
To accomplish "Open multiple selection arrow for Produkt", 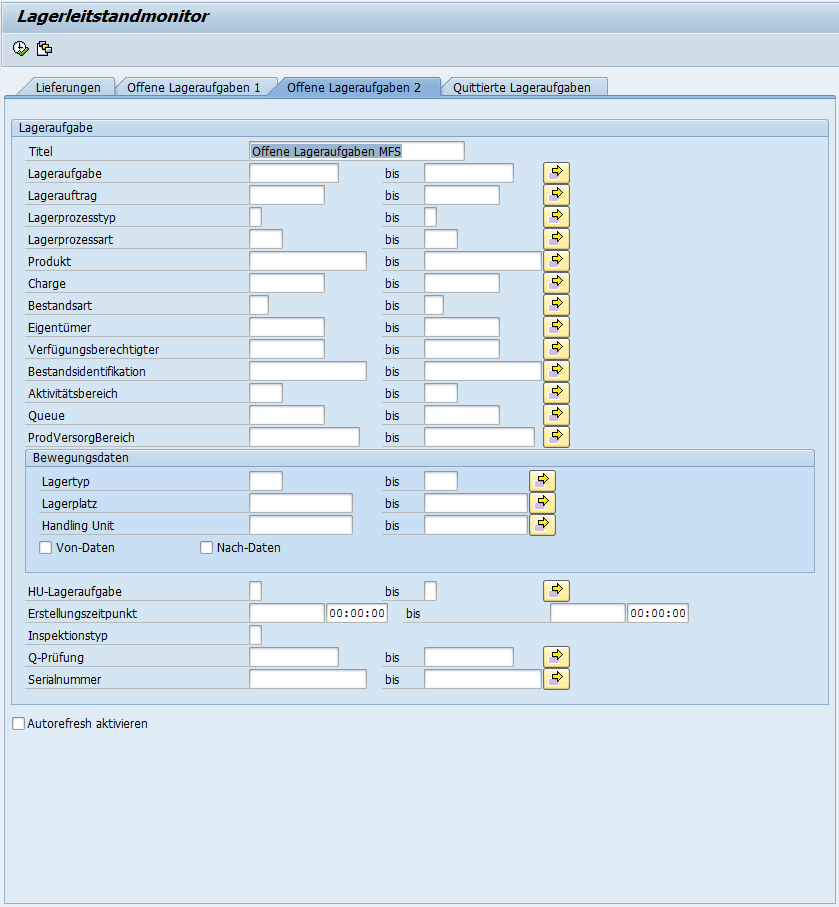I will 556,261.
